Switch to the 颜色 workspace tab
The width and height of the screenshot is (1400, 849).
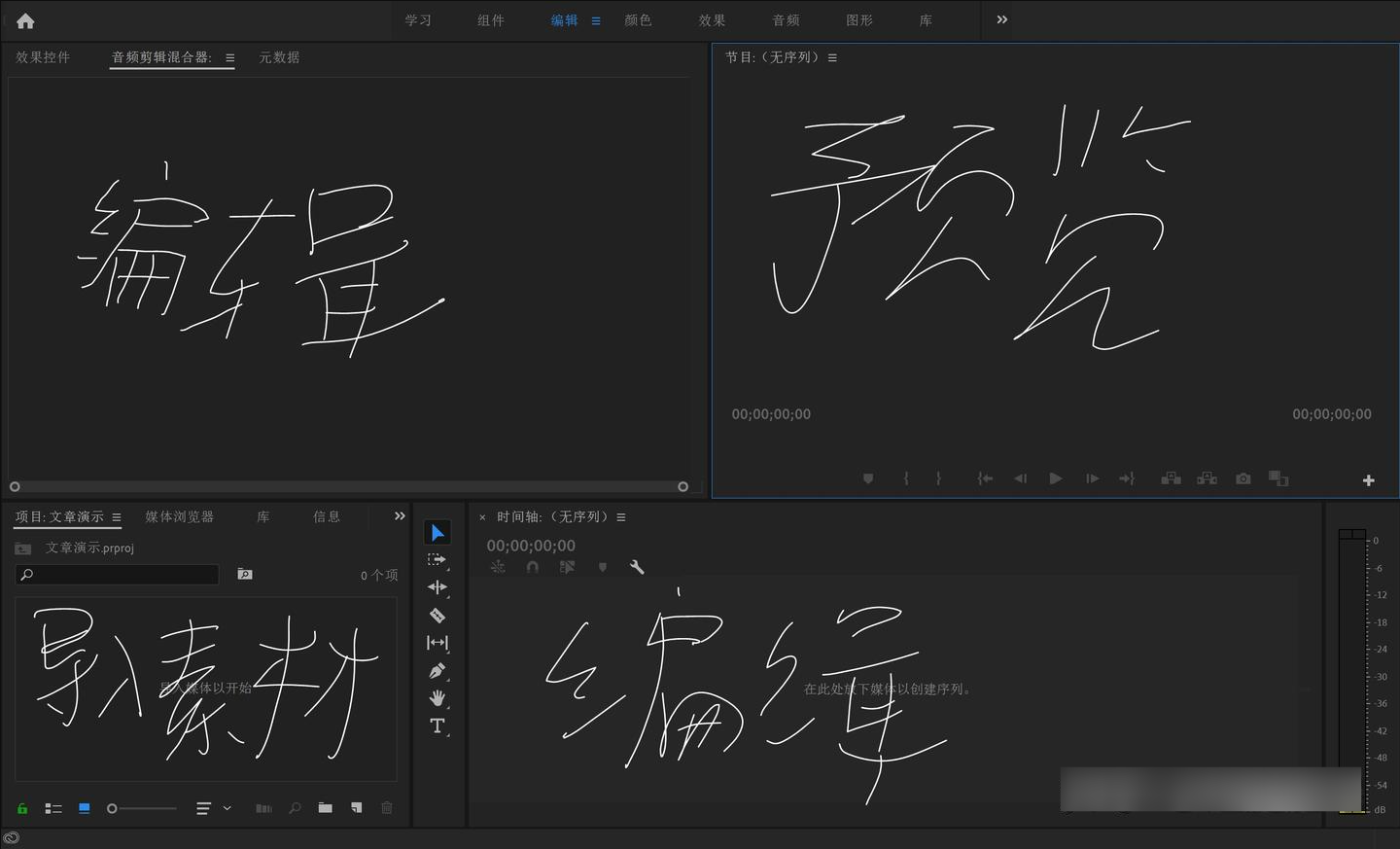pyautogui.click(x=638, y=20)
